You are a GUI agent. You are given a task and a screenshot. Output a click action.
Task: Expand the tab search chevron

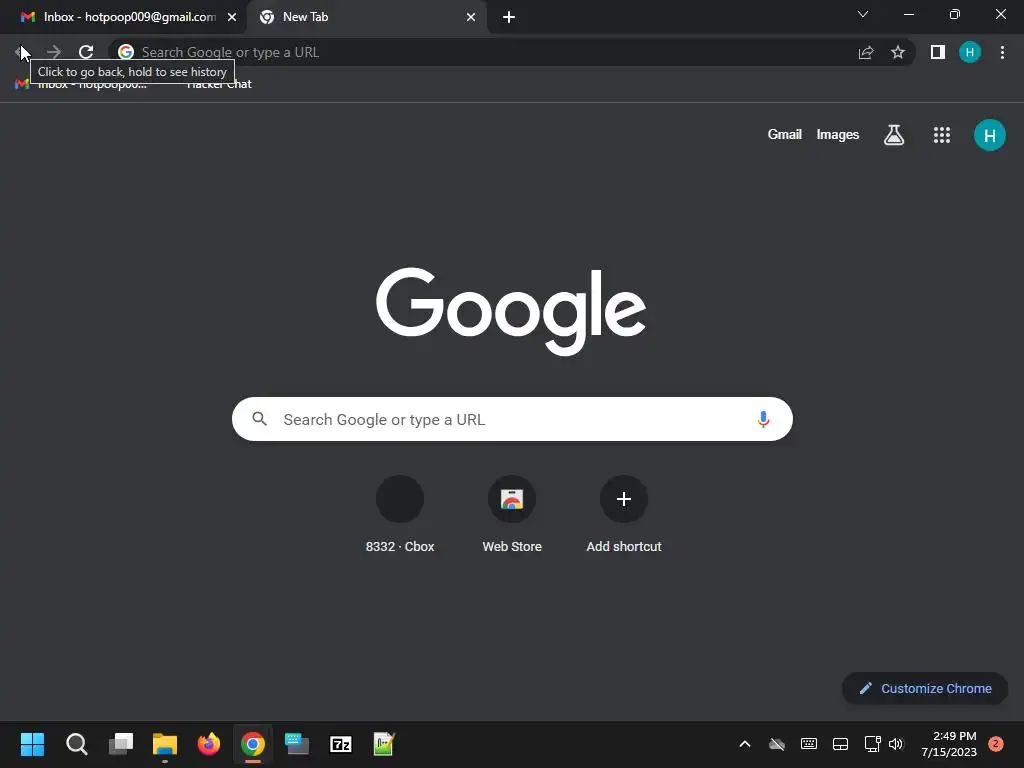863,14
